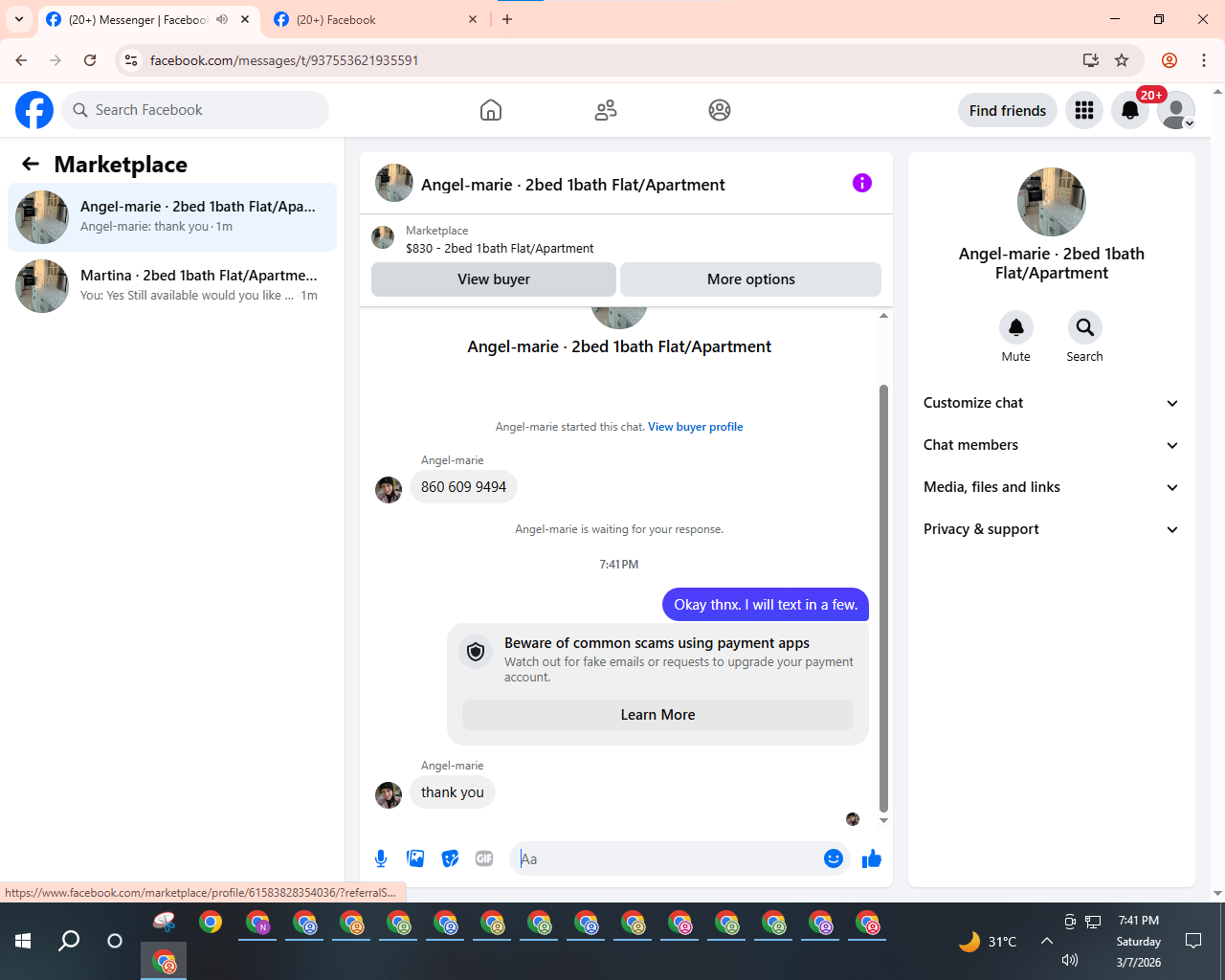Open Windows taskbar search

click(69, 941)
